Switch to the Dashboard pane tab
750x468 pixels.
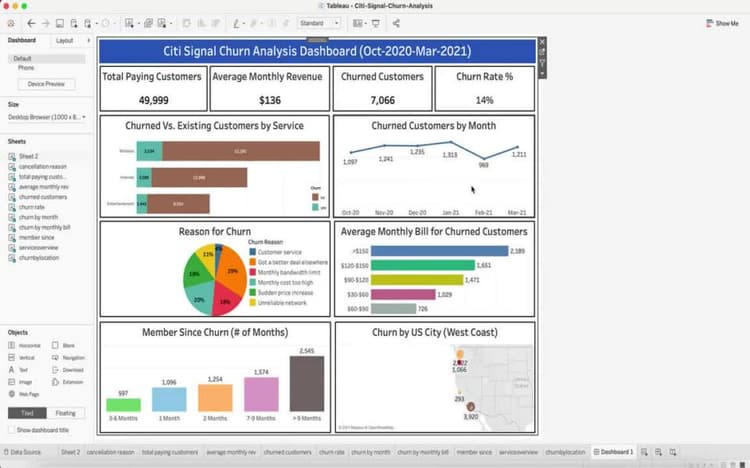(22, 40)
